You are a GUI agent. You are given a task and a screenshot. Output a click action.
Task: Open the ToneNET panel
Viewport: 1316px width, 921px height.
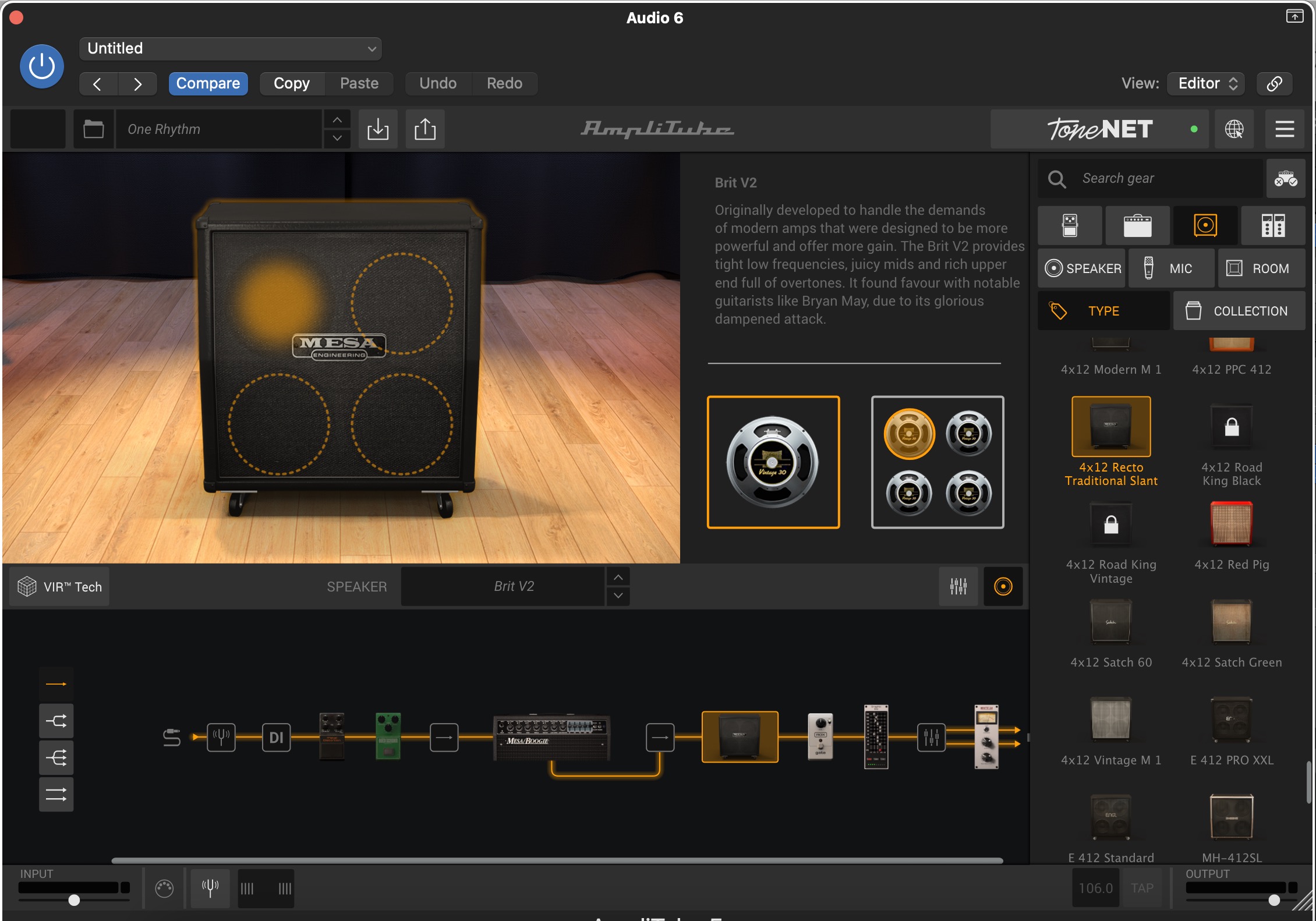pyautogui.click(x=1099, y=129)
